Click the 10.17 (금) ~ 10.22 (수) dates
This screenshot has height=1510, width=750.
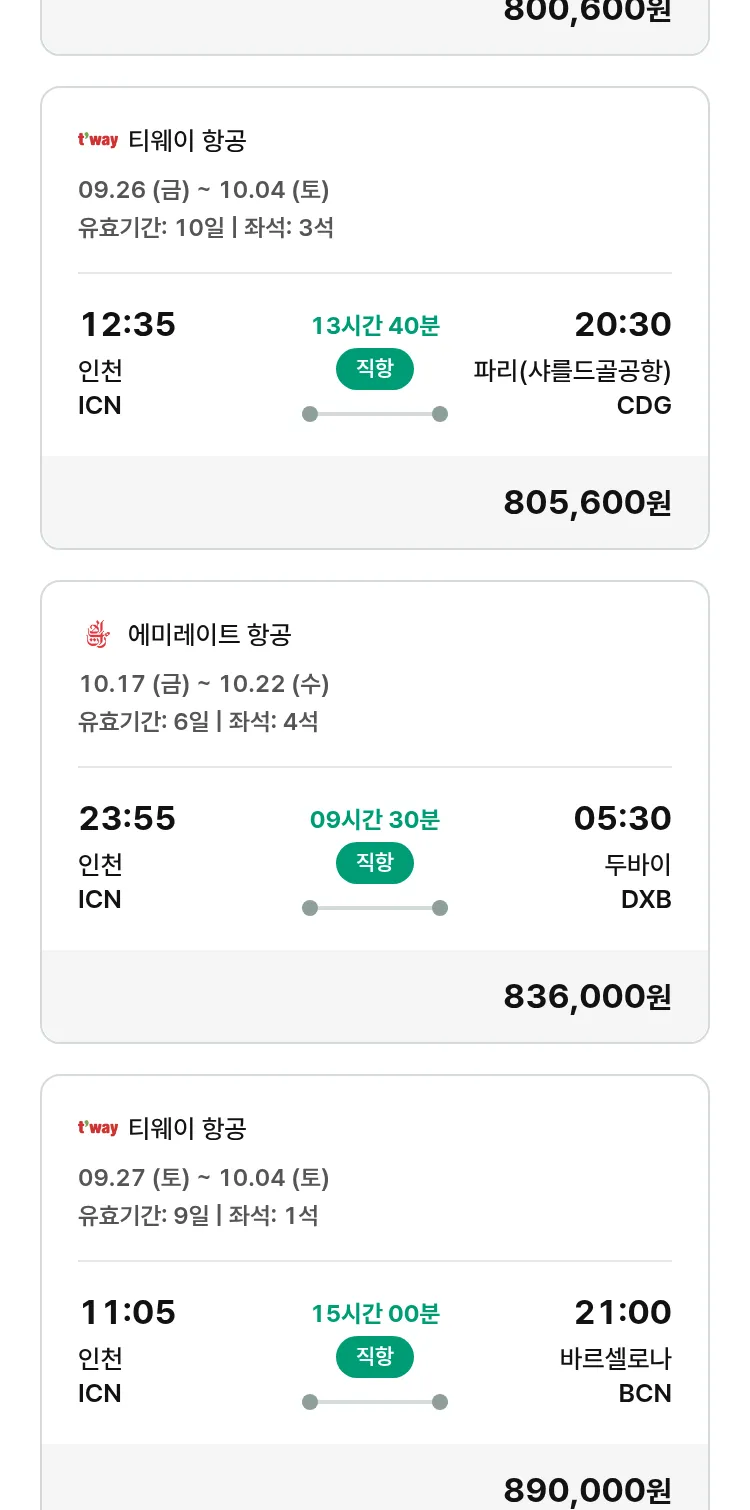click(x=204, y=683)
